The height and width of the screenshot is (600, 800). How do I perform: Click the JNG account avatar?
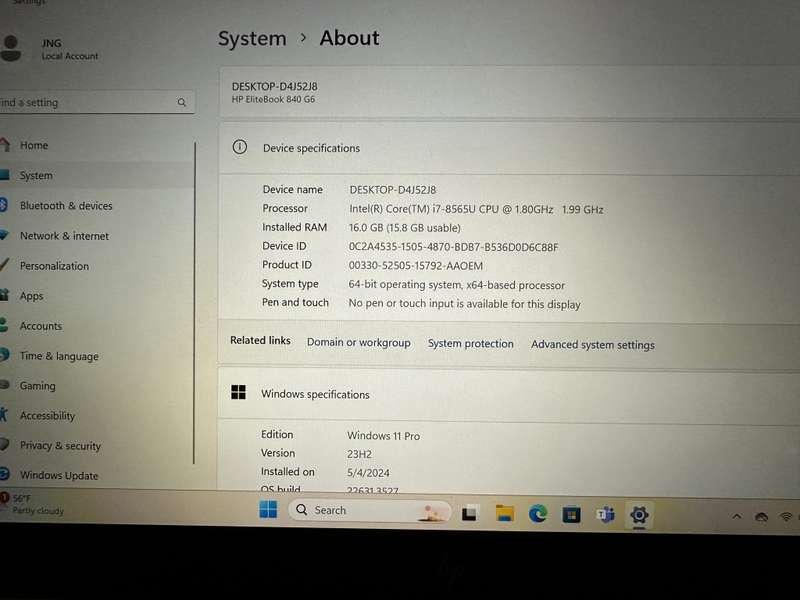[11, 48]
